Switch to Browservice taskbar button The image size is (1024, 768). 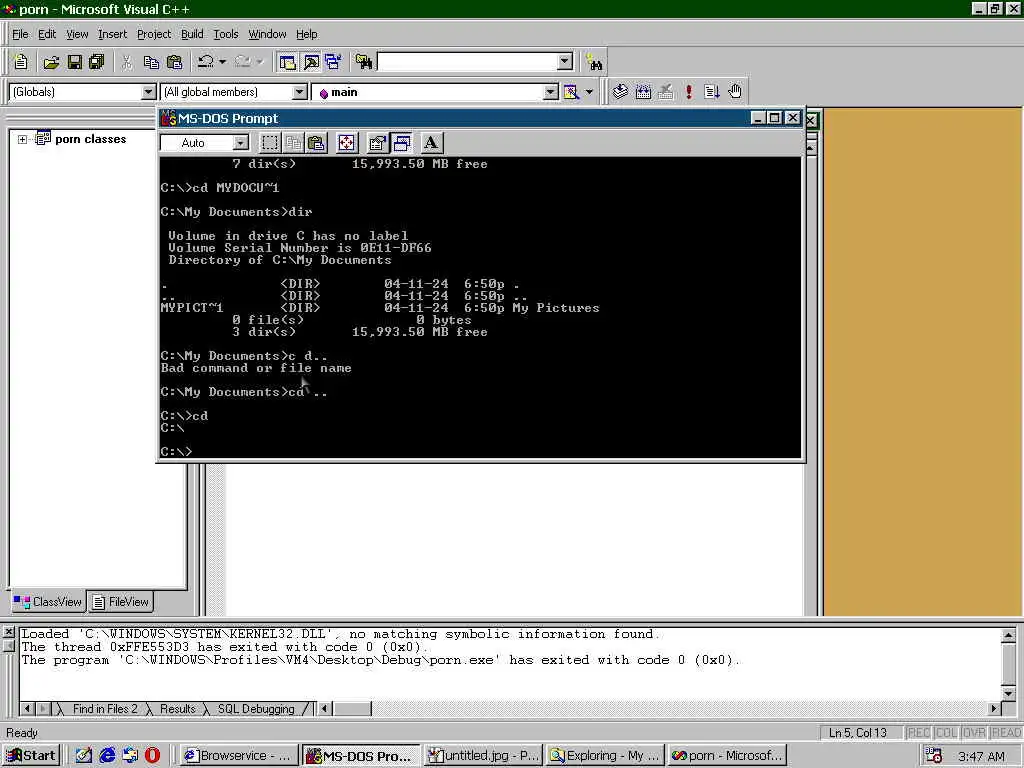click(238, 756)
